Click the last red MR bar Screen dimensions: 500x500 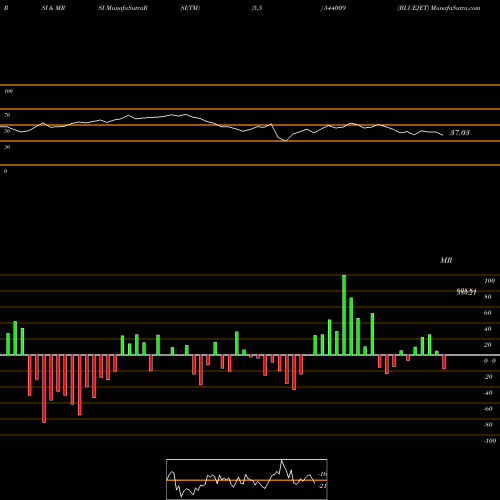coord(444,362)
